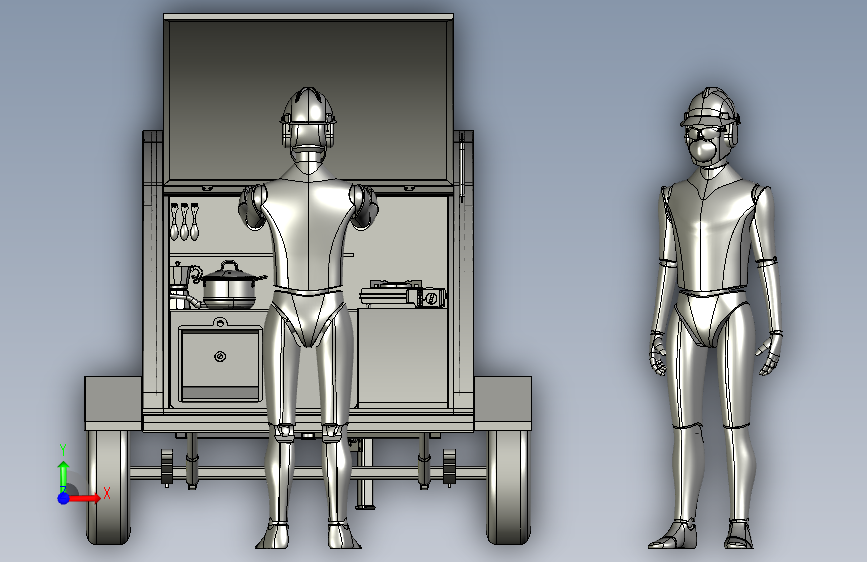Select the leftmost hanging spoon
867x562 pixels.
[175, 221]
